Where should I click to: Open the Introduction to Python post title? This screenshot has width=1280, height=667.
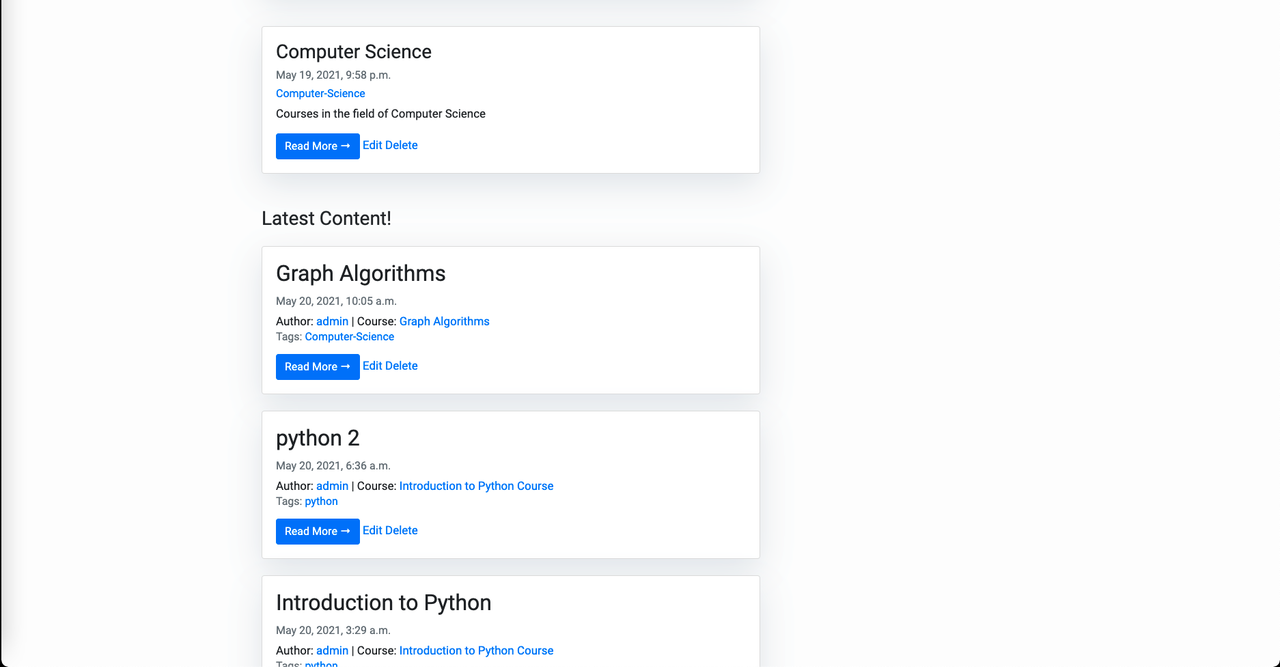point(383,603)
